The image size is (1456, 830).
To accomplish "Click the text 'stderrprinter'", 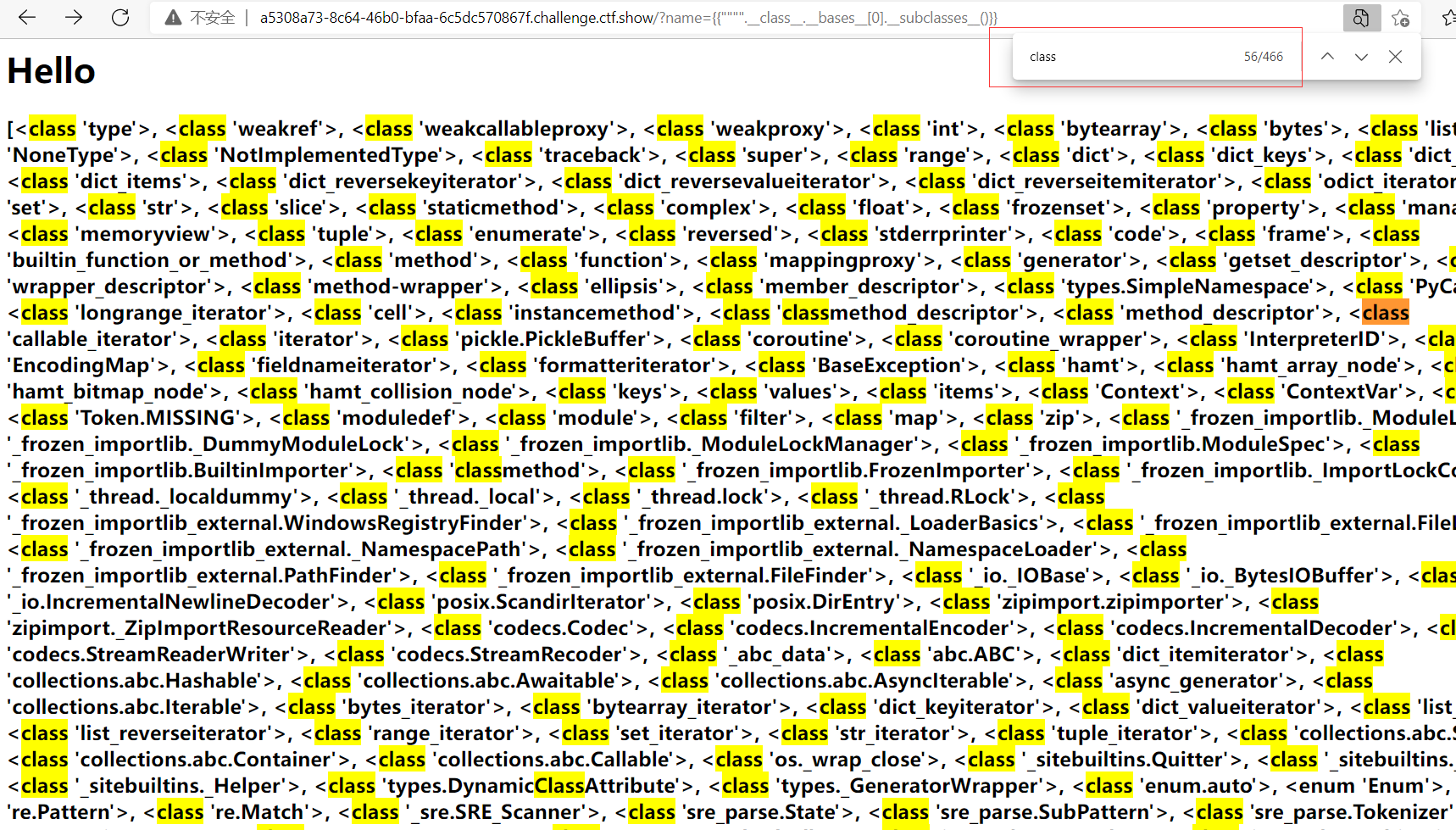I will (x=948, y=234).
